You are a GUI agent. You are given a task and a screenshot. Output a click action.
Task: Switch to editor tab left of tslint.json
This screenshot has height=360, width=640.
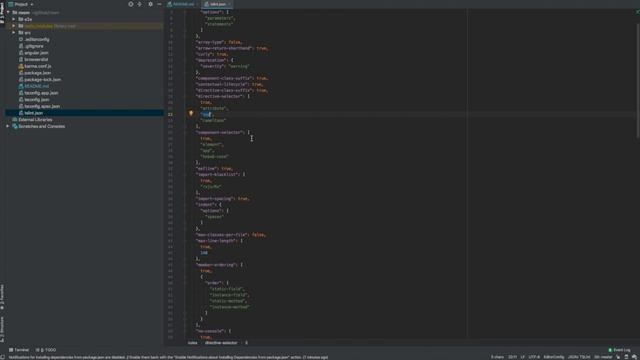pyautogui.click(x=183, y=4)
